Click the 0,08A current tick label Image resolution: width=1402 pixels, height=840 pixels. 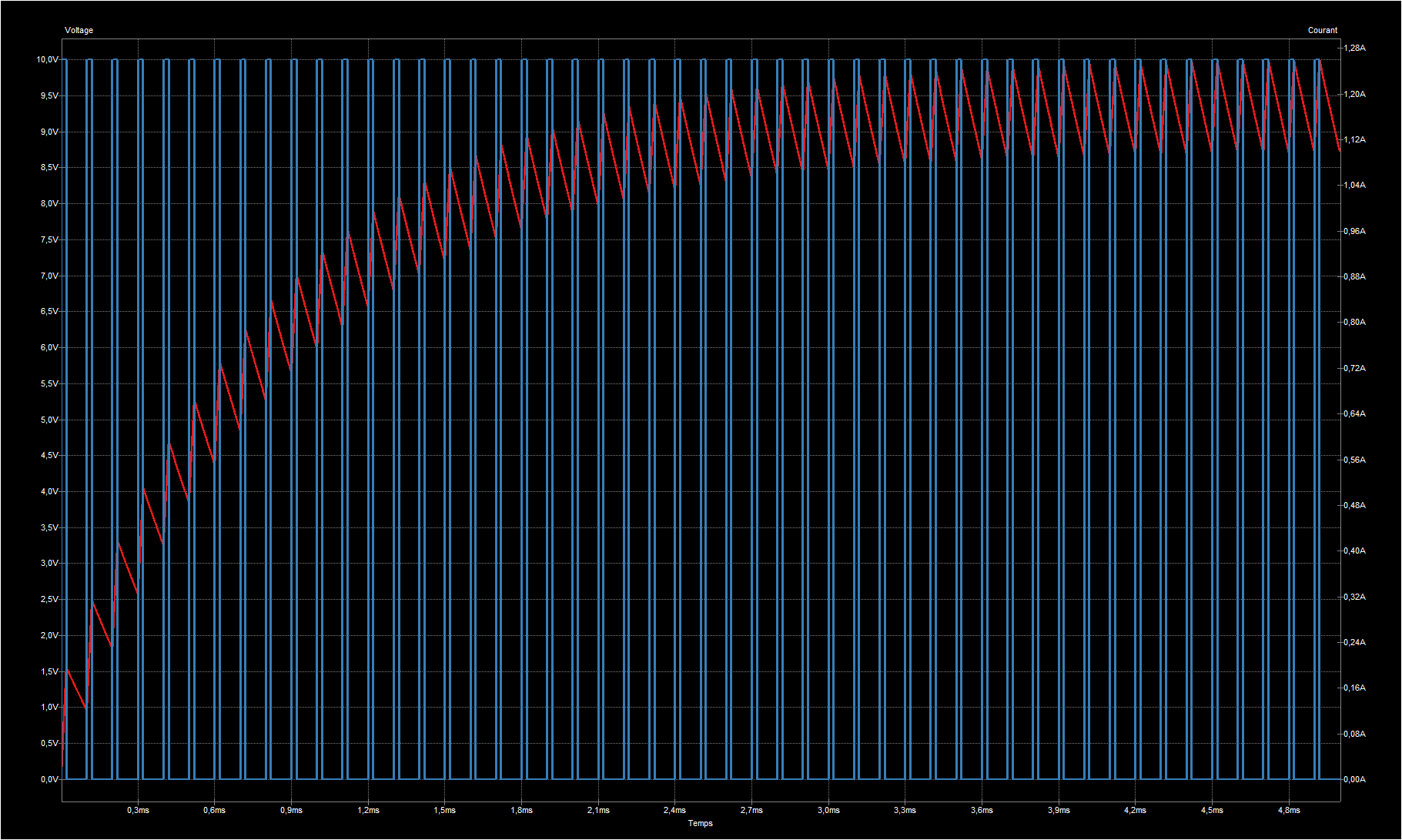coord(1354,734)
